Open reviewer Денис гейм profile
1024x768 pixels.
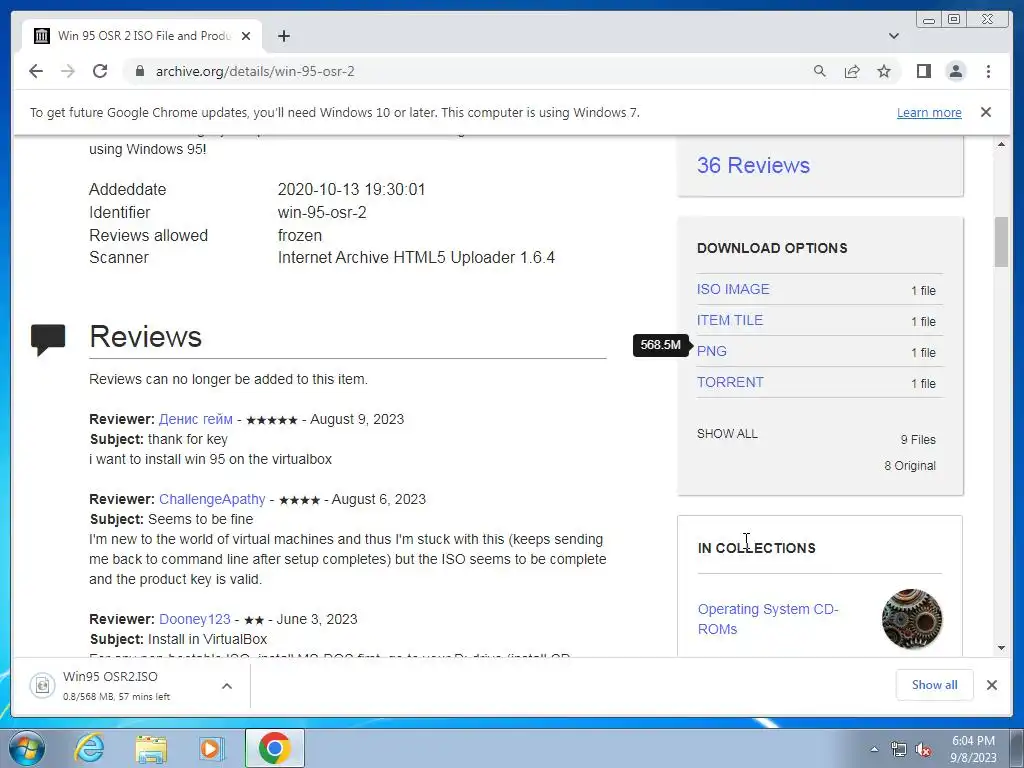click(195, 419)
